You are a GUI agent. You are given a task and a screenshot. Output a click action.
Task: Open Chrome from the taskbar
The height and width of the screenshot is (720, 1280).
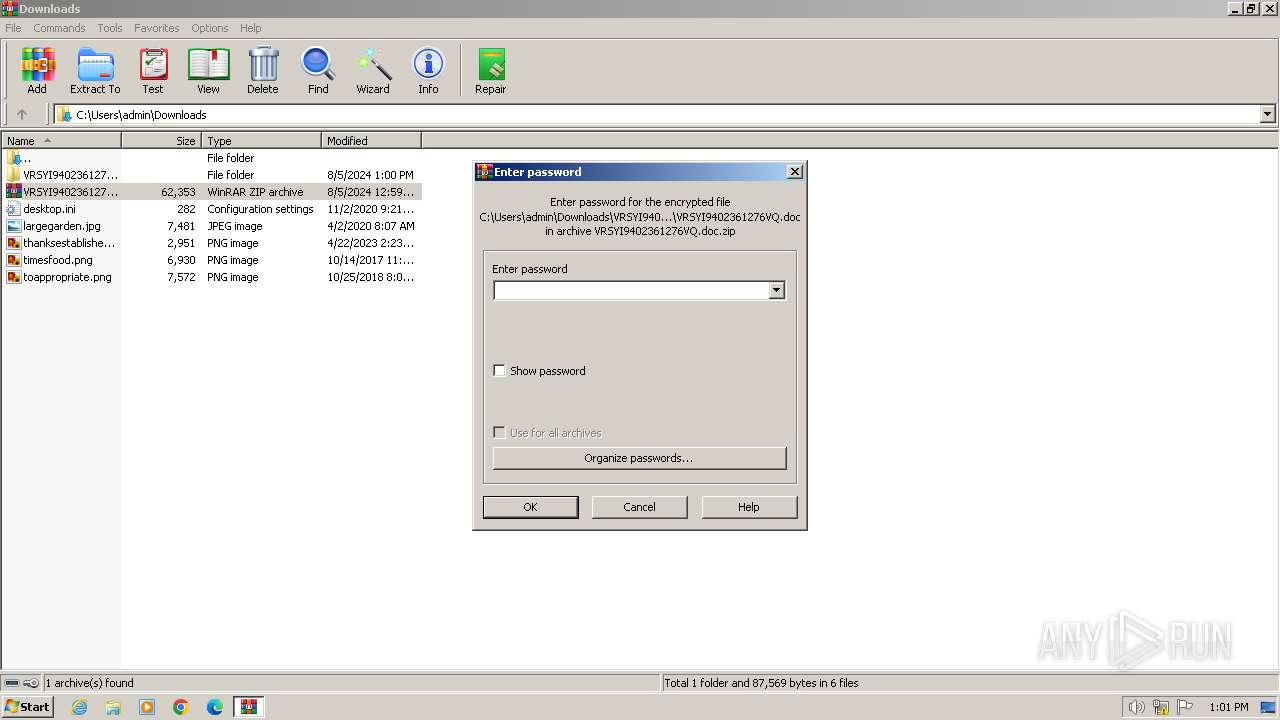[181, 707]
